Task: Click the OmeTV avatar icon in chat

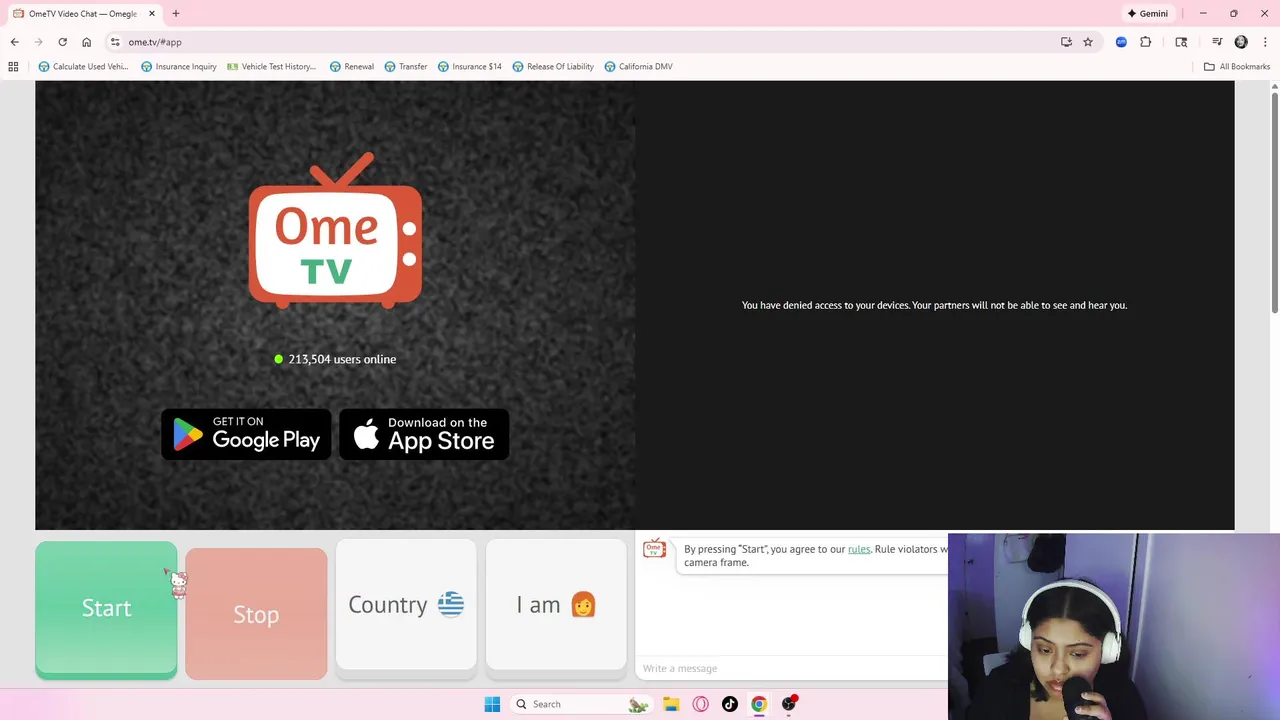Action: [x=654, y=548]
